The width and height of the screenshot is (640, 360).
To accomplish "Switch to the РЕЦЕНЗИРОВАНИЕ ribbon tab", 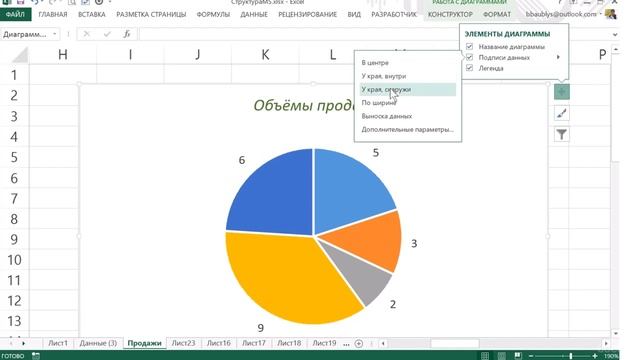I will (308, 14).
